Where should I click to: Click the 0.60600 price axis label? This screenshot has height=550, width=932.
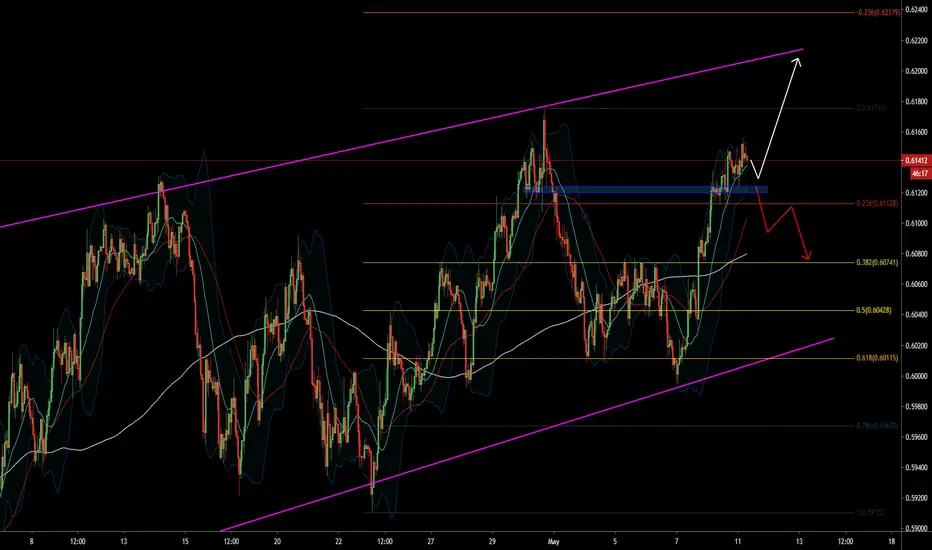pyautogui.click(x=916, y=284)
